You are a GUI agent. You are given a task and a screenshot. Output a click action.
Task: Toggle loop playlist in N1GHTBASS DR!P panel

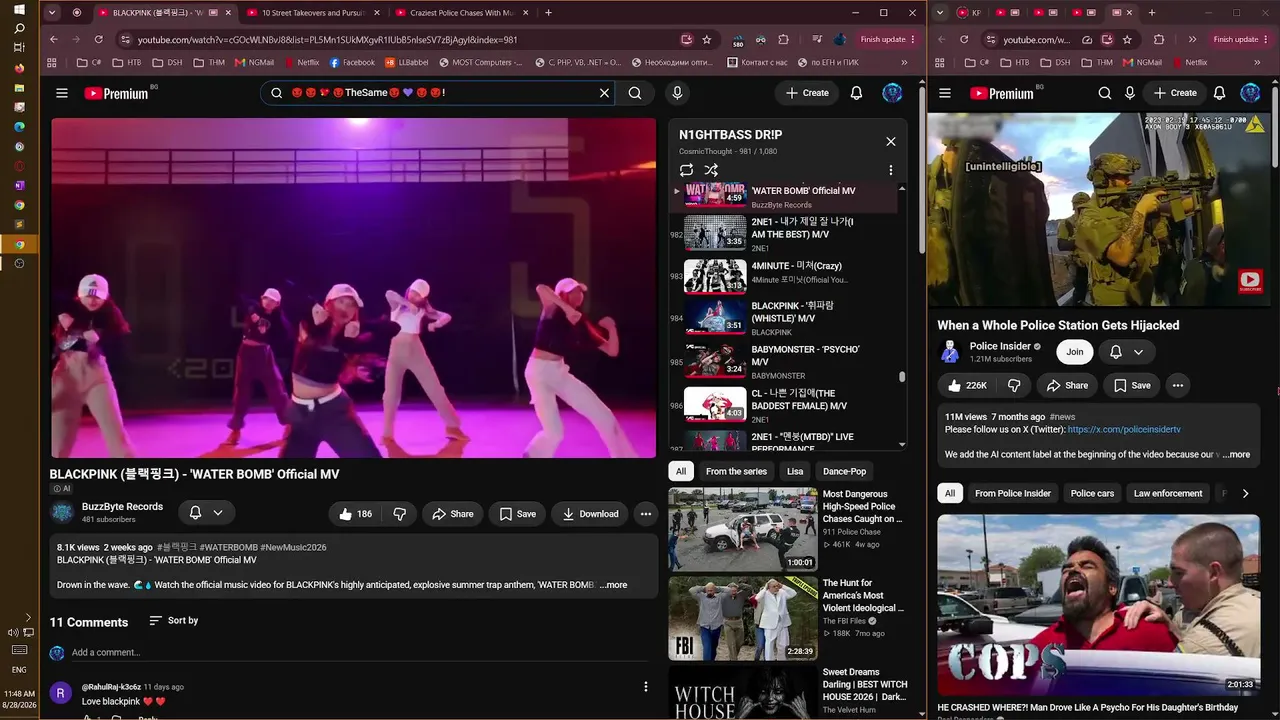[686, 170]
